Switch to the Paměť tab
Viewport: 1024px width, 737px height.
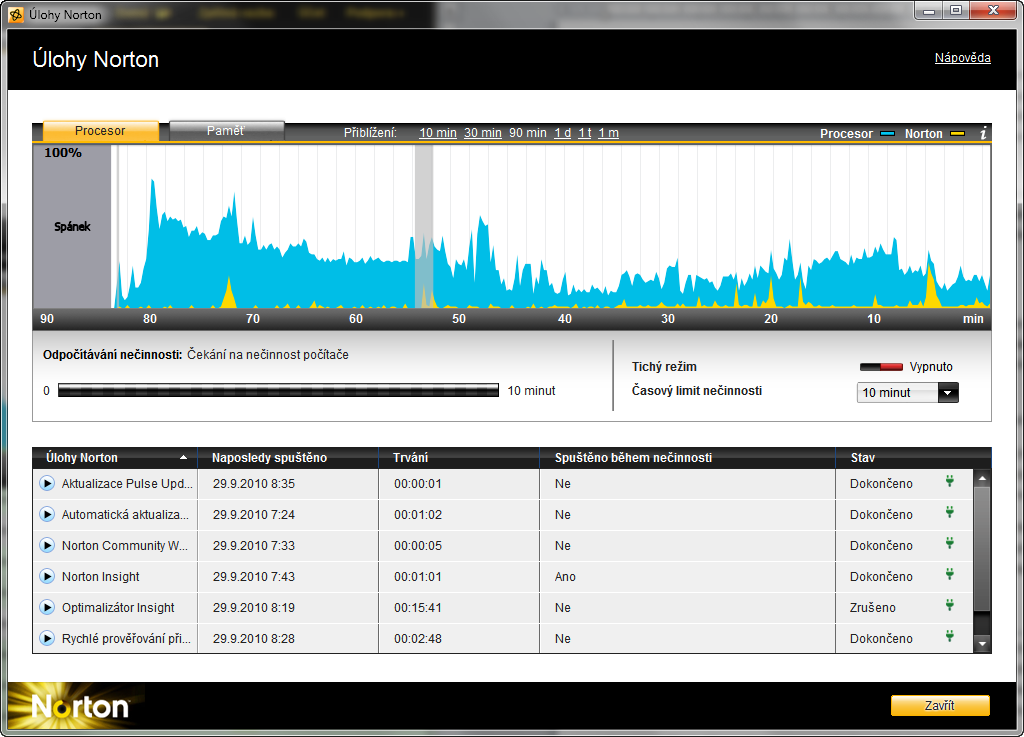226,131
